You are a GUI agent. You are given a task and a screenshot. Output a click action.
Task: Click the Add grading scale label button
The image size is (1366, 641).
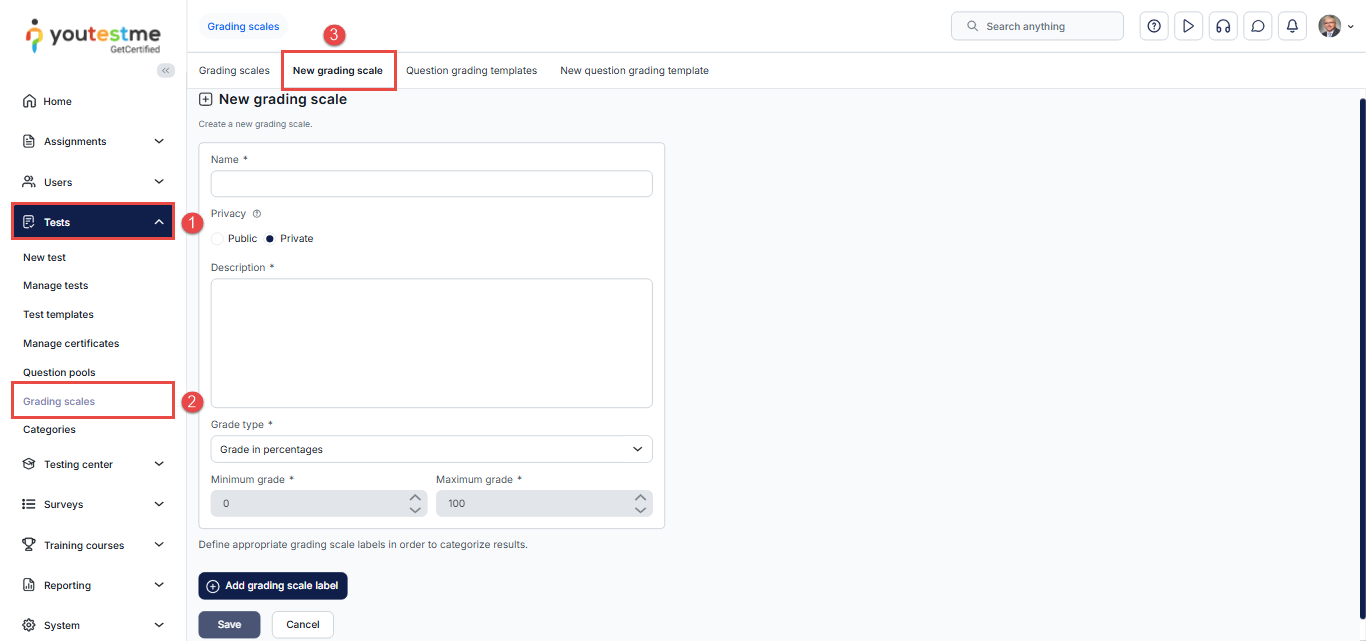272,586
